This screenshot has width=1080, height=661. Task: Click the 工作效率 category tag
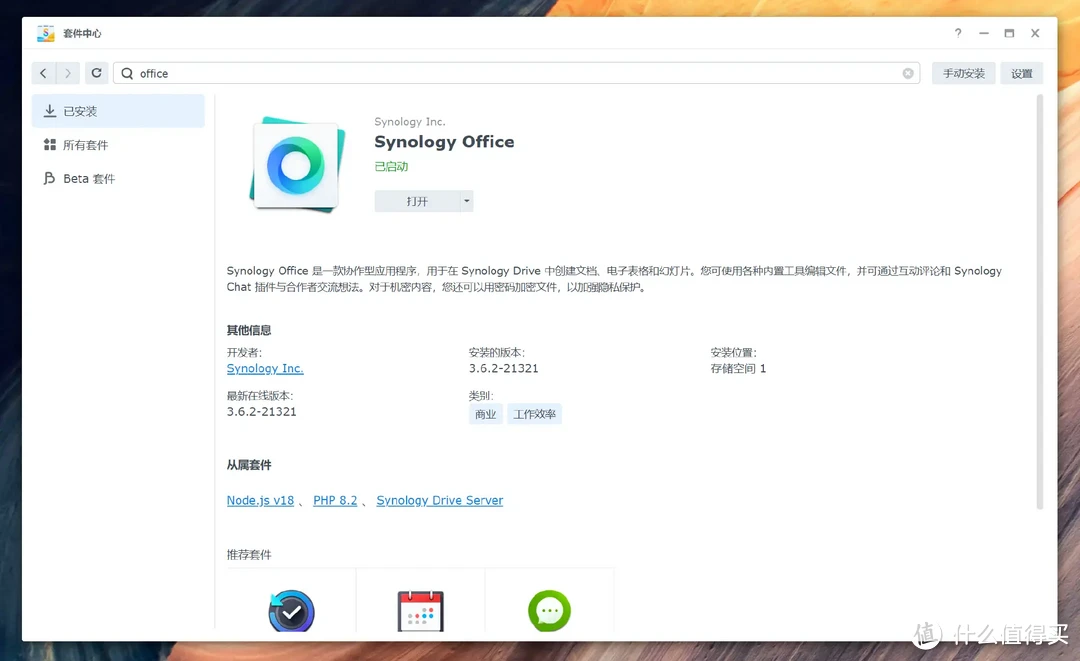[x=534, y=414]
